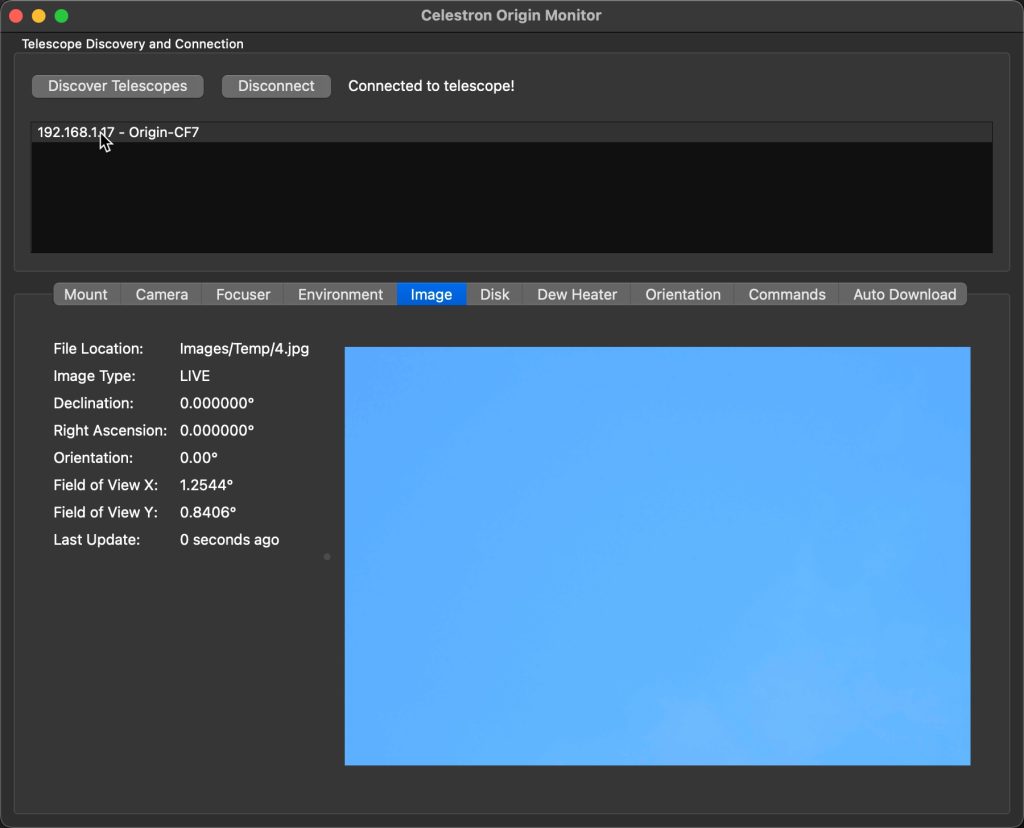The height and width of the screenshot is (828, 1024).
Task: Open the Disk tab
Action: 494,295
